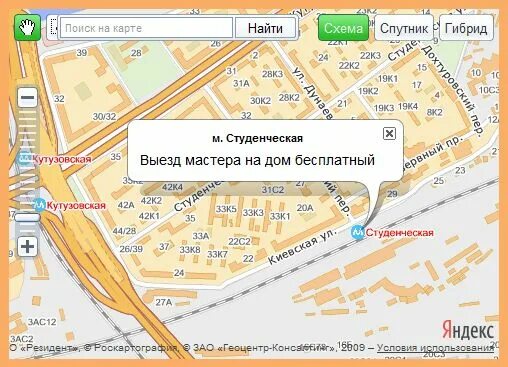Click the toolbar collapse handle beside search
Viewport: 508px width, 367px height.
click(x=53, y=28)
